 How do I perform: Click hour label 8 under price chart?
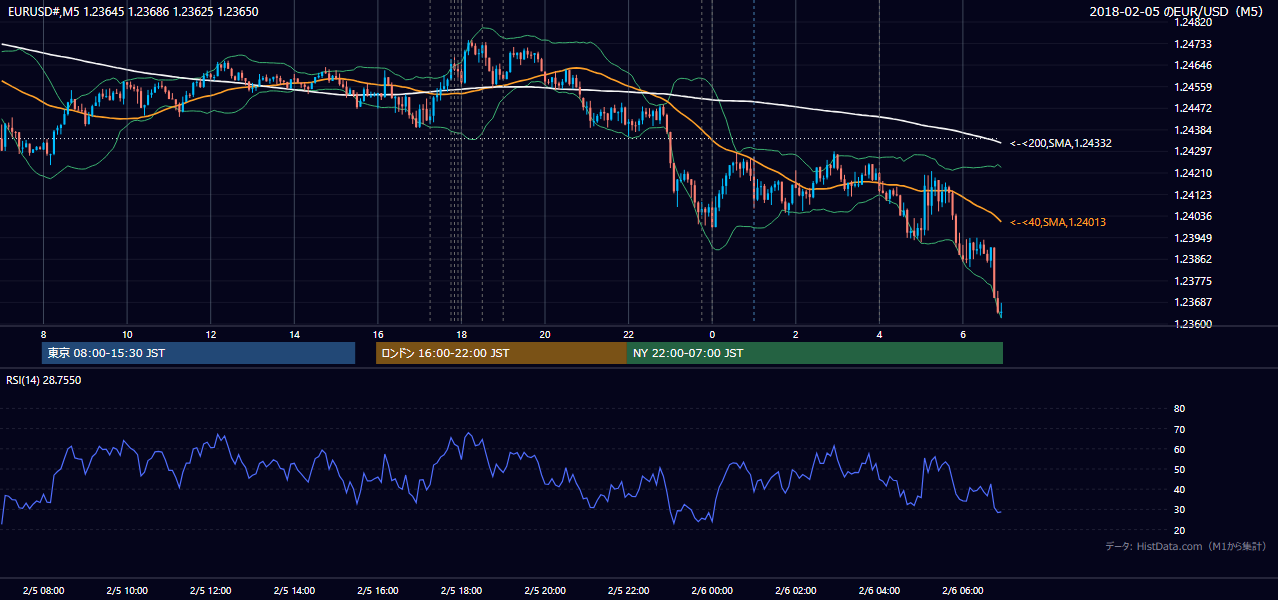(x=43, y=334)
